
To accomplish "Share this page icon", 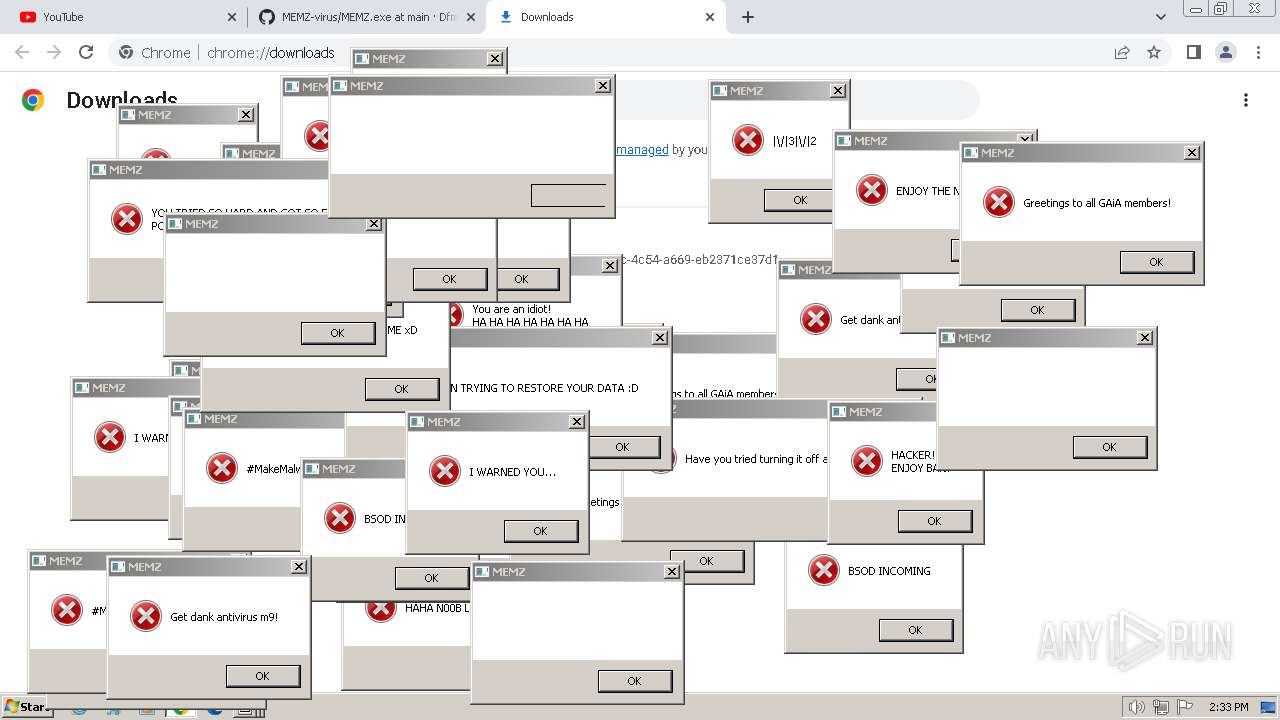I will pos(1122,52).
